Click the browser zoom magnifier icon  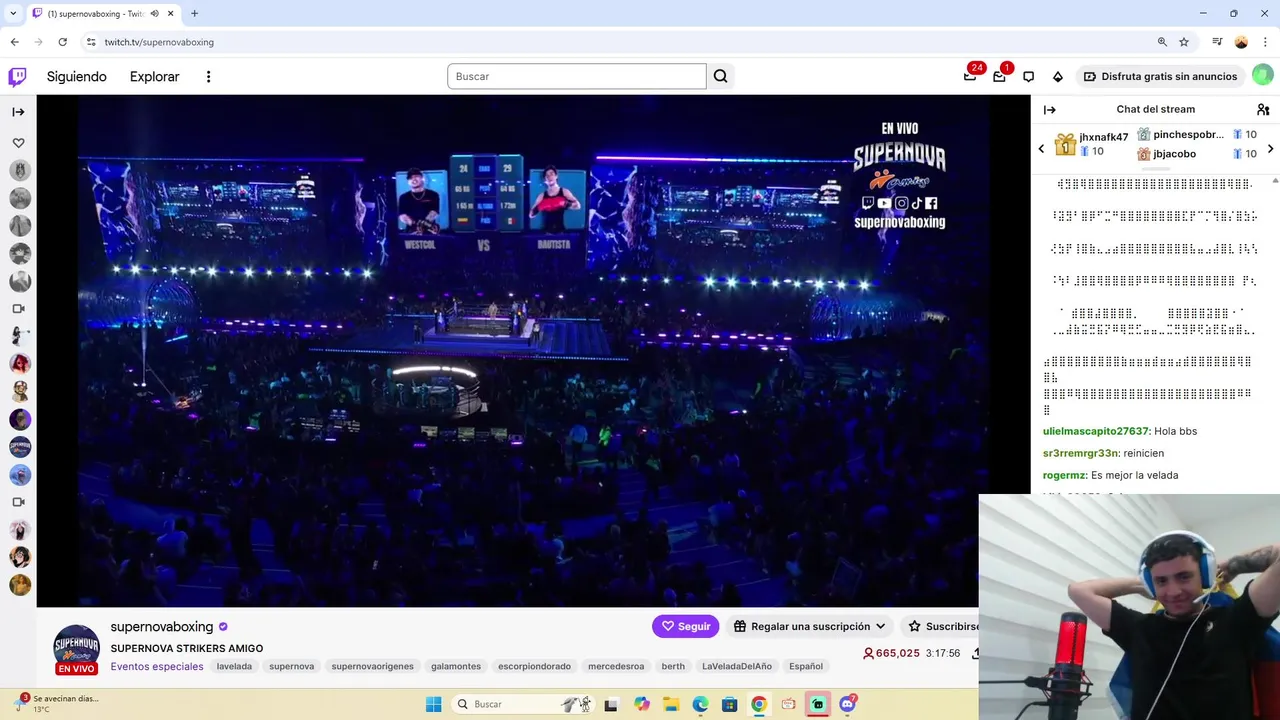[x=1162, y=42]
